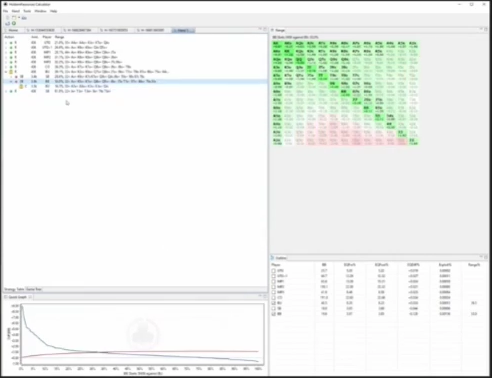Expand the UTG action row
This screenshot has width=492, height=378.
point(6,43)
